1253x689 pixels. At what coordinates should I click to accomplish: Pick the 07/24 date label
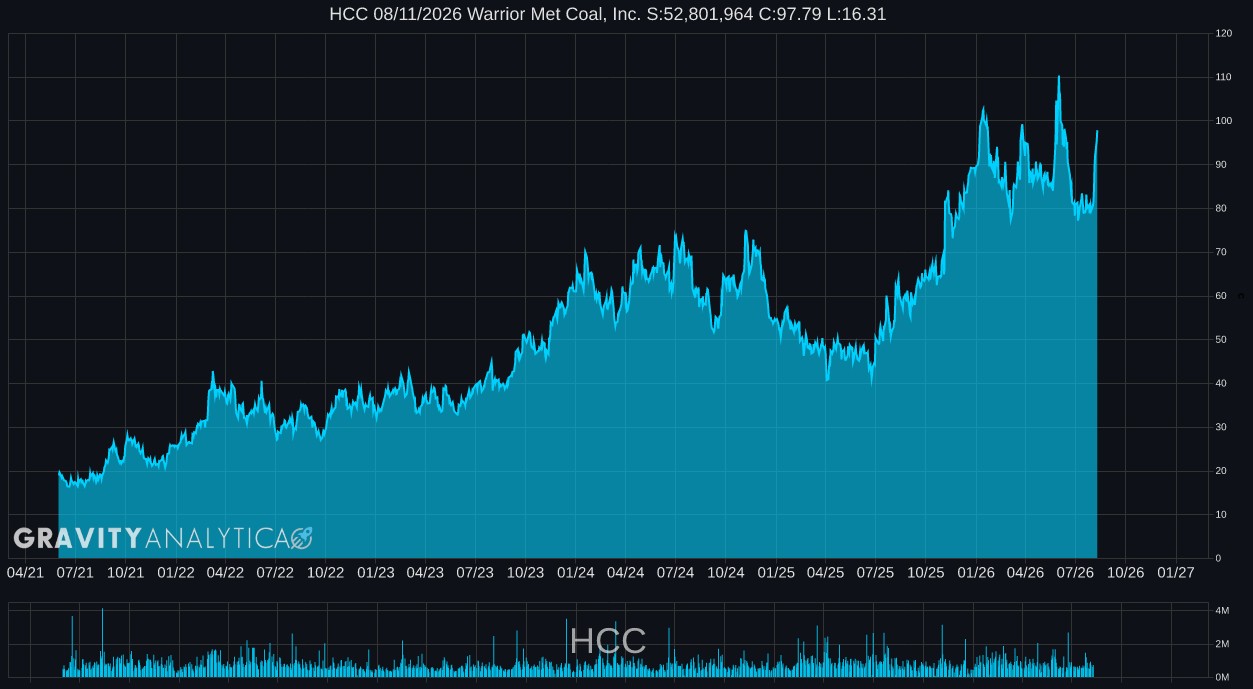pyautogui.click(x=675, y=573)
